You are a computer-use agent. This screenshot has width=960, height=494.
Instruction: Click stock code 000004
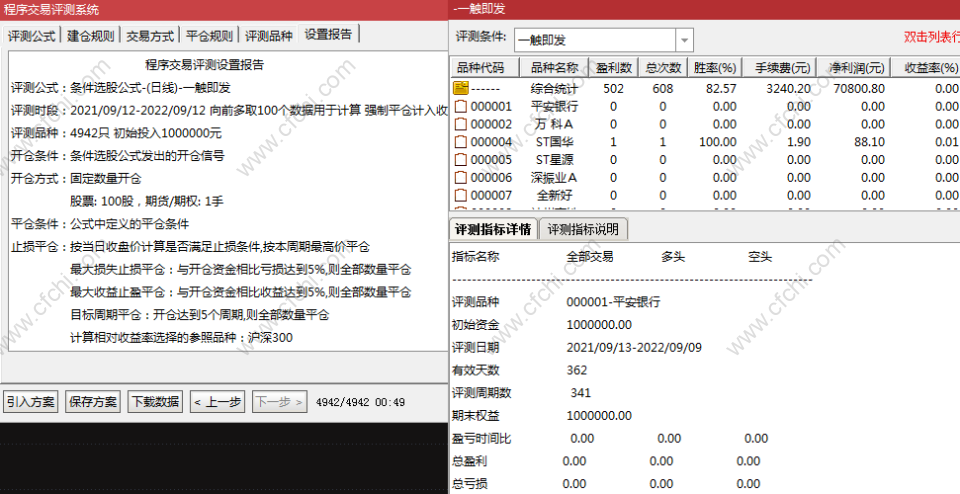point(491,142)
